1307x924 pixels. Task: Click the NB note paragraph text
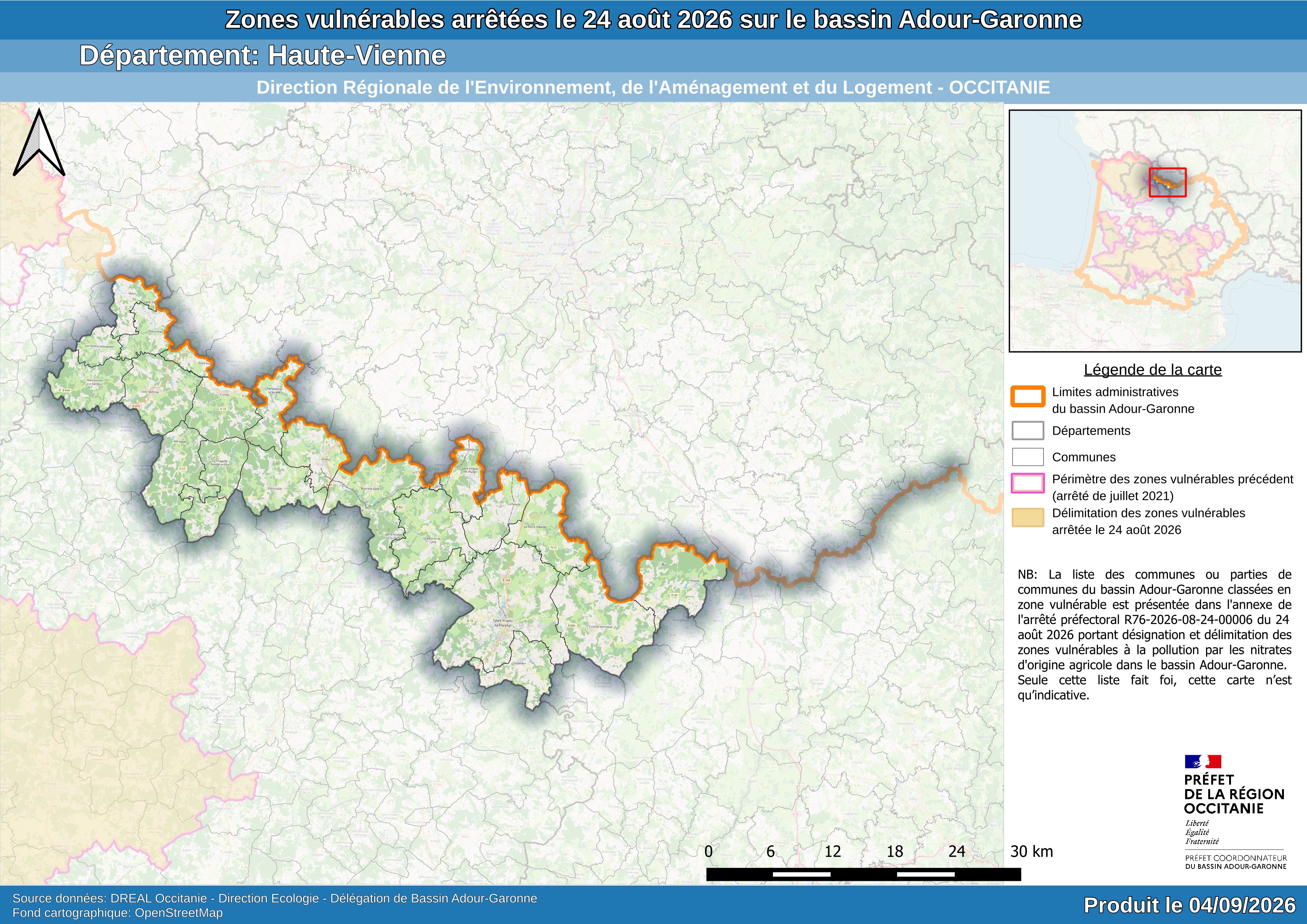coord(1155,635)
